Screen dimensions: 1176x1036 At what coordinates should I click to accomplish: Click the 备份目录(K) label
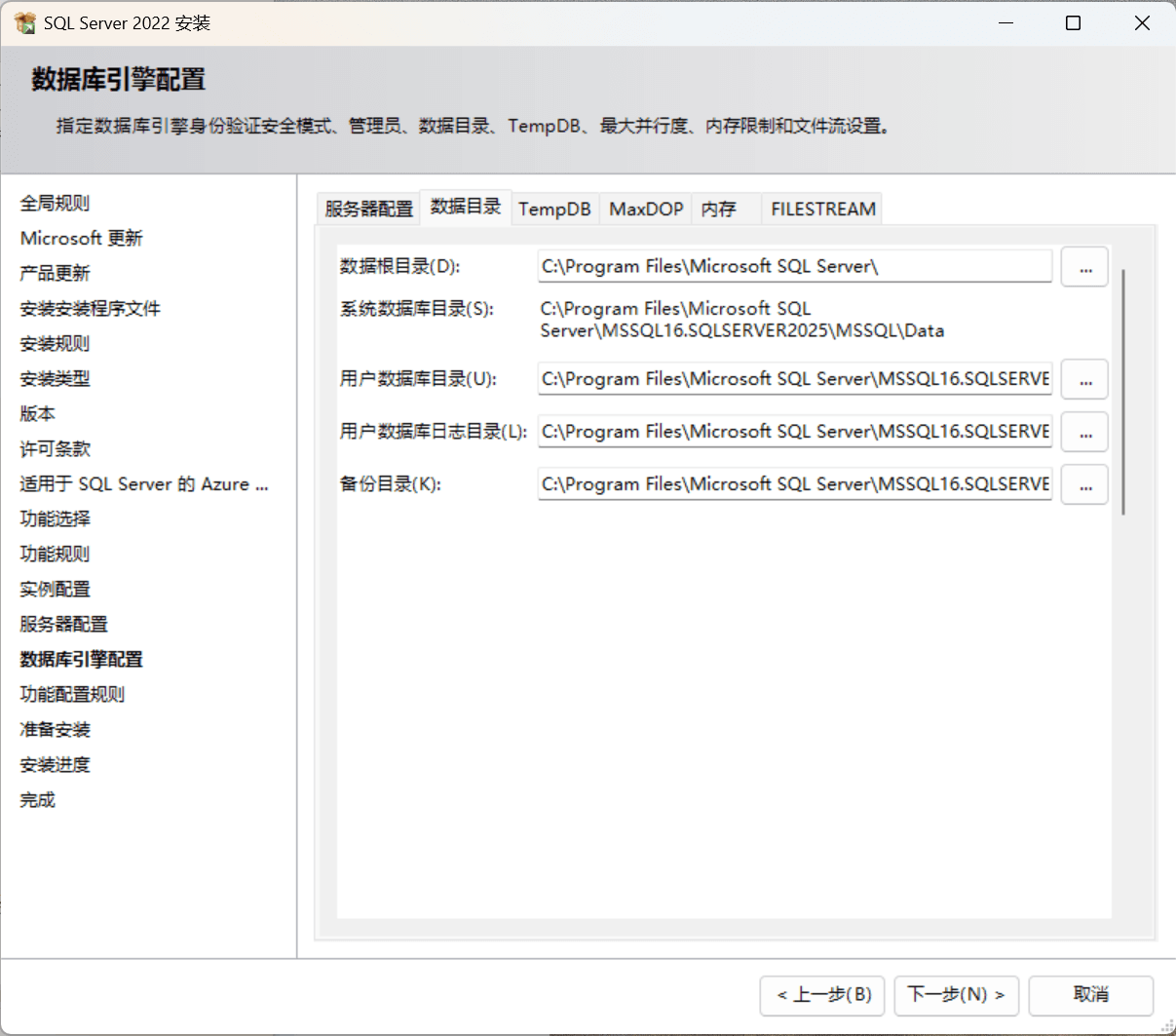(x=390, y=483)
